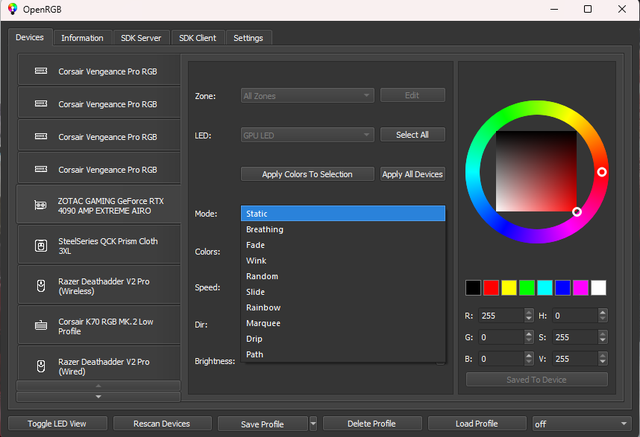
Task: Pick the yellow color swatch
Action: point(509,288)
